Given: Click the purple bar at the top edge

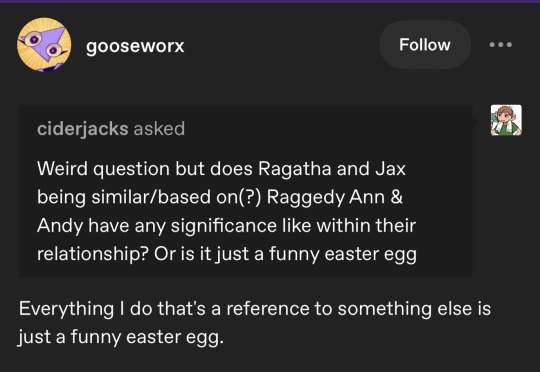Looking at the screenshot, I should coord(270,1).
